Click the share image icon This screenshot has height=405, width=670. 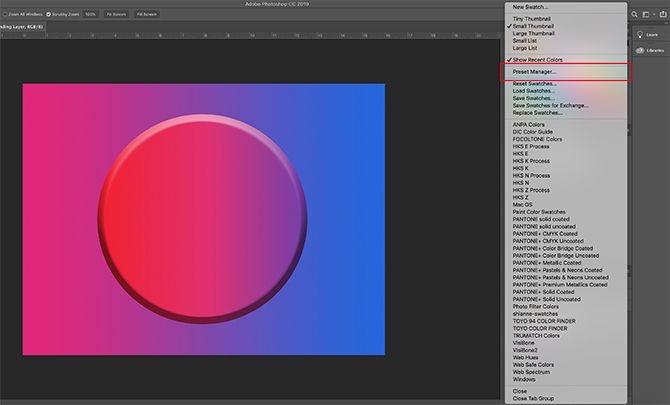click(x=661, y=14)
